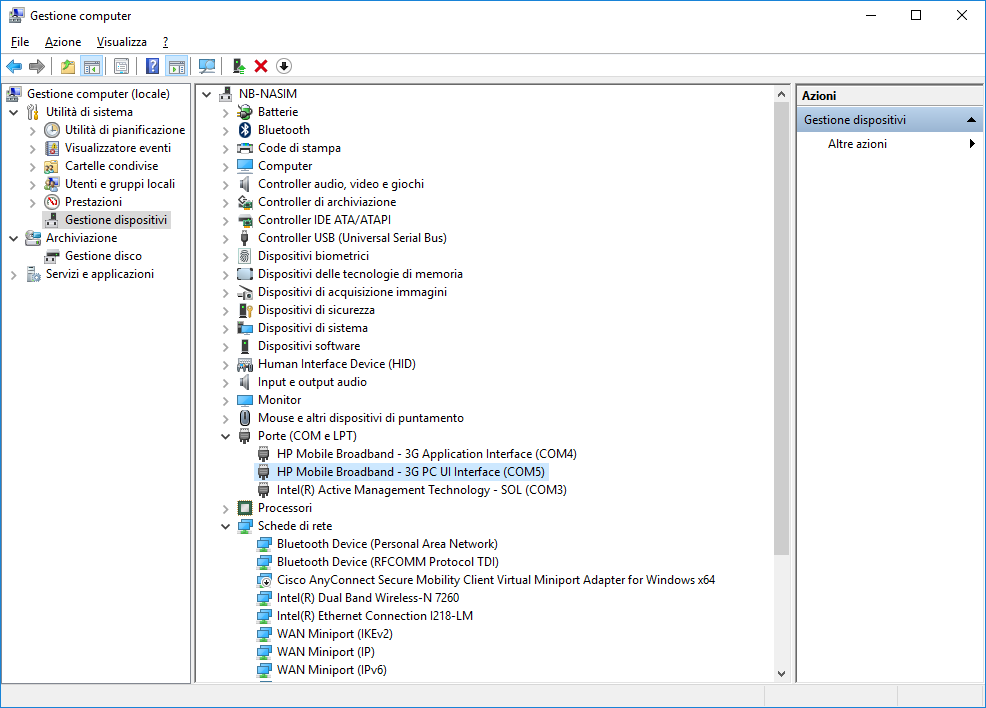
Task: Click the Update driver toolbar icon
Action: (x=238, y=66)
